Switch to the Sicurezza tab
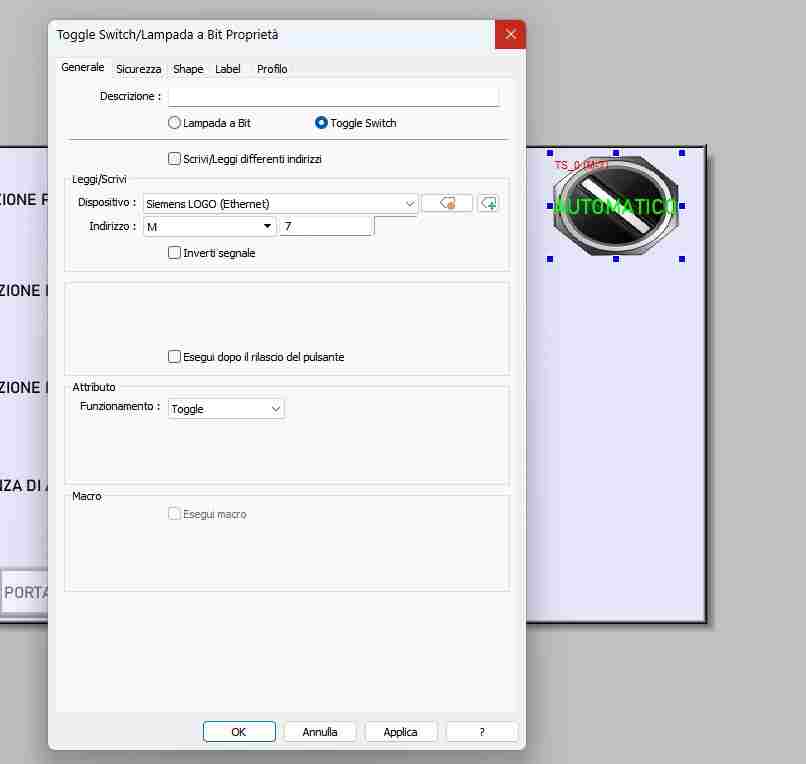 [x=138, y=69]
